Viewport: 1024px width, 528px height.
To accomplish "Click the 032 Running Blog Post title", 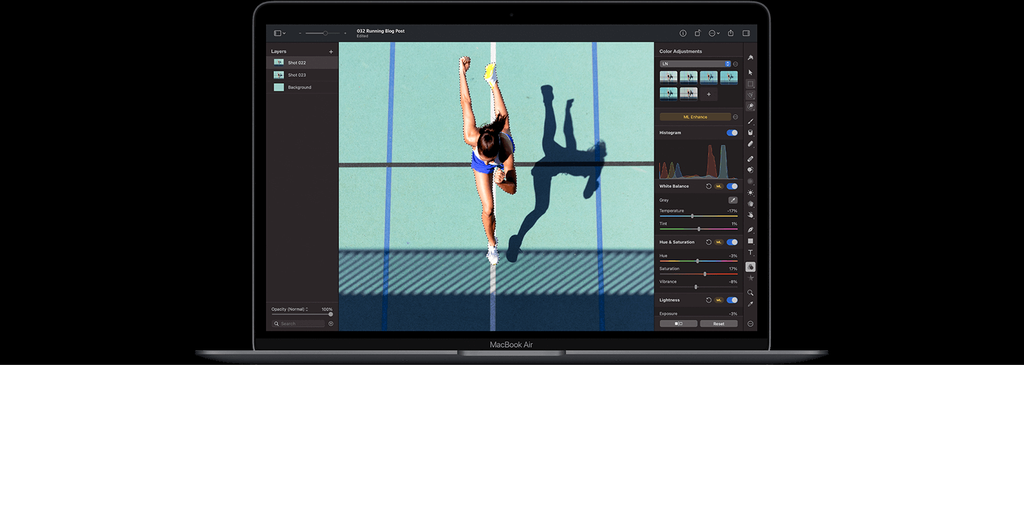I will pos(381,31).
